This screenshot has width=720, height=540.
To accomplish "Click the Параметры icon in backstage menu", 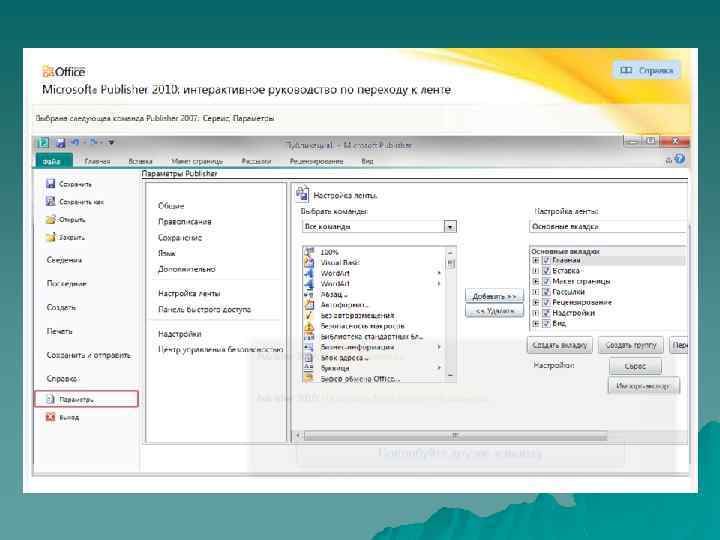I will (x=51, y=399).
